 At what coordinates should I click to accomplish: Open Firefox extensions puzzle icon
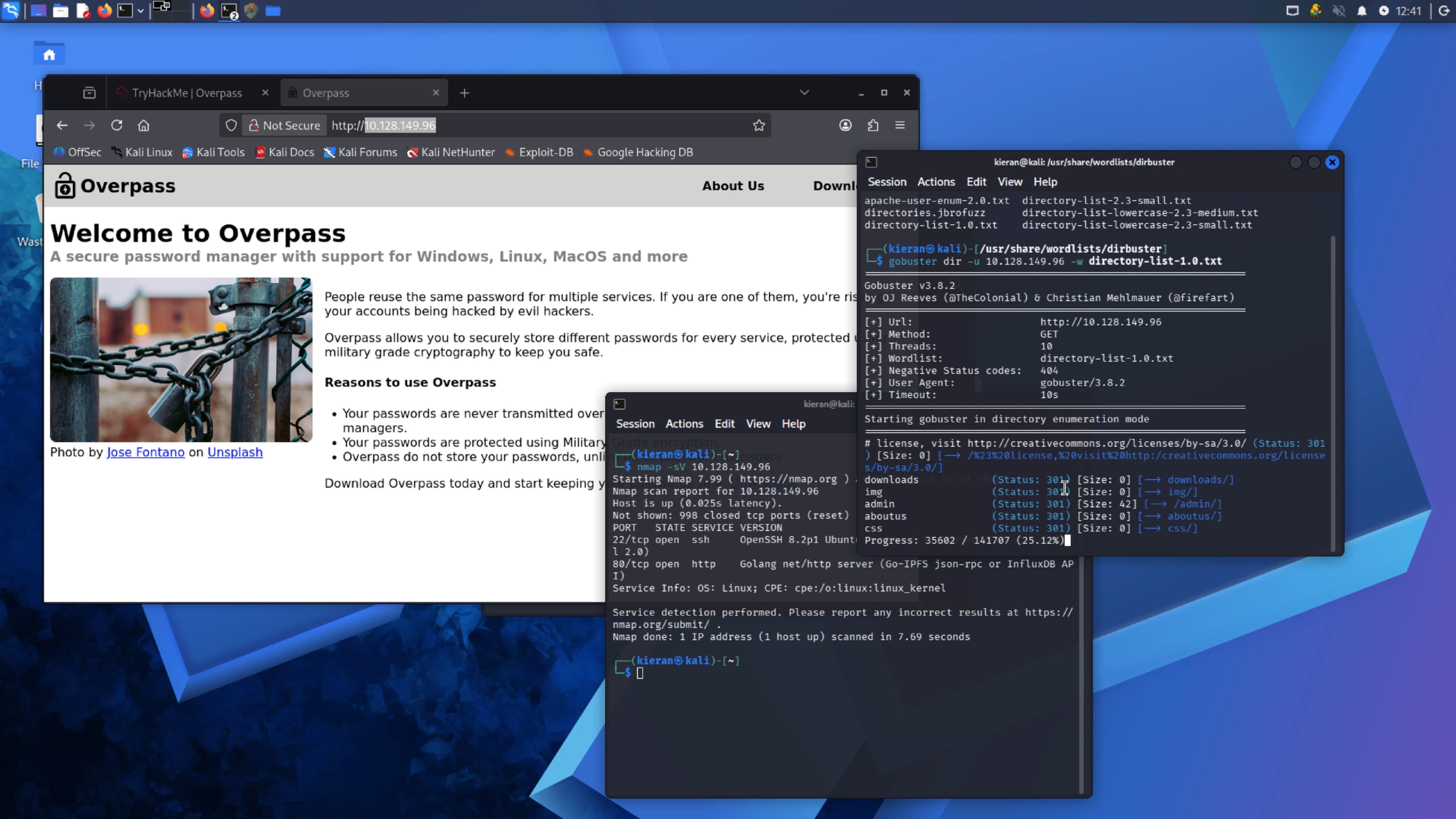873,126
